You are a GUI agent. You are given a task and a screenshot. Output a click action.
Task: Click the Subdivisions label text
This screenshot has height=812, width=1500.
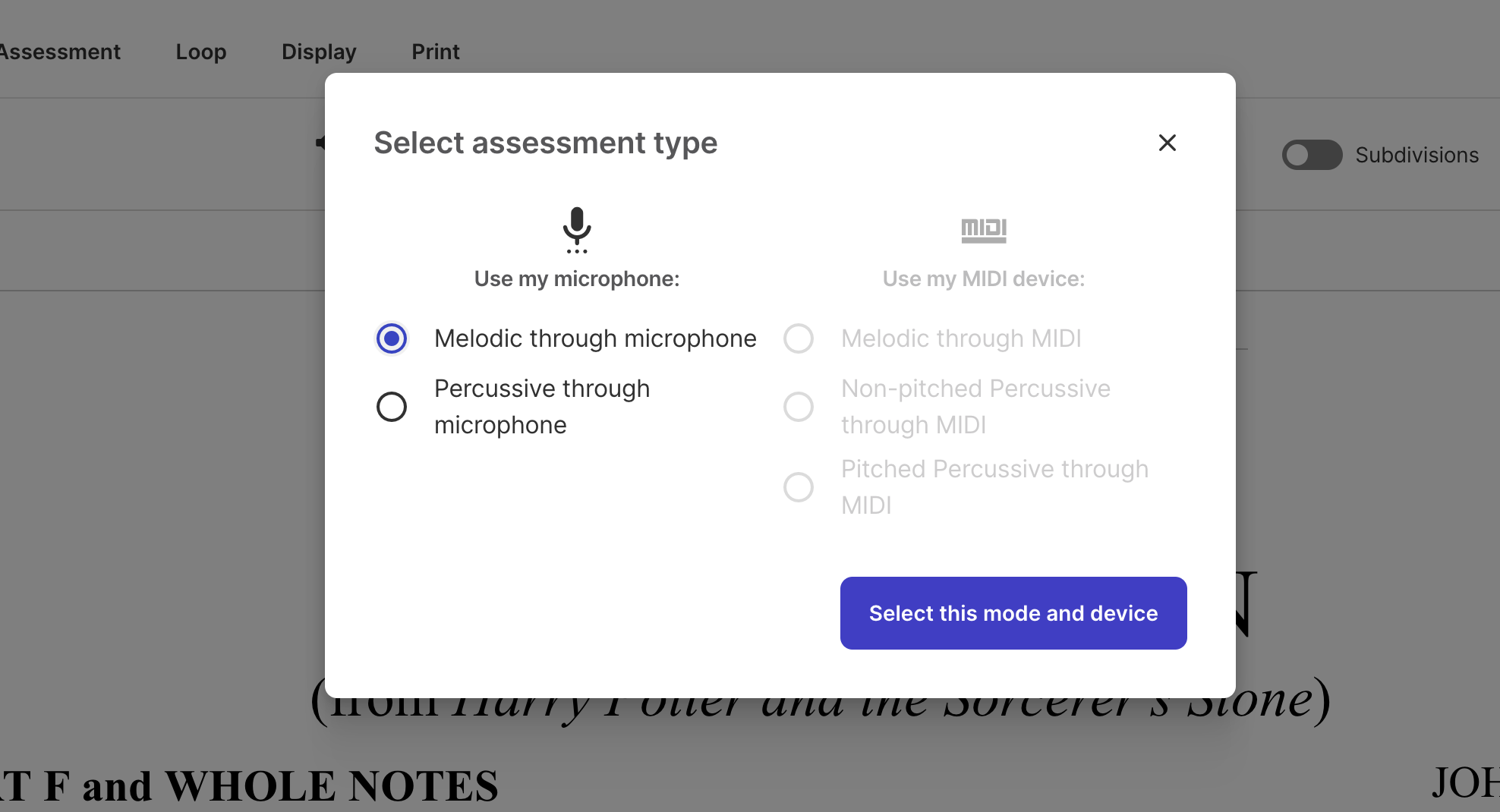[x=1416, y=155]
